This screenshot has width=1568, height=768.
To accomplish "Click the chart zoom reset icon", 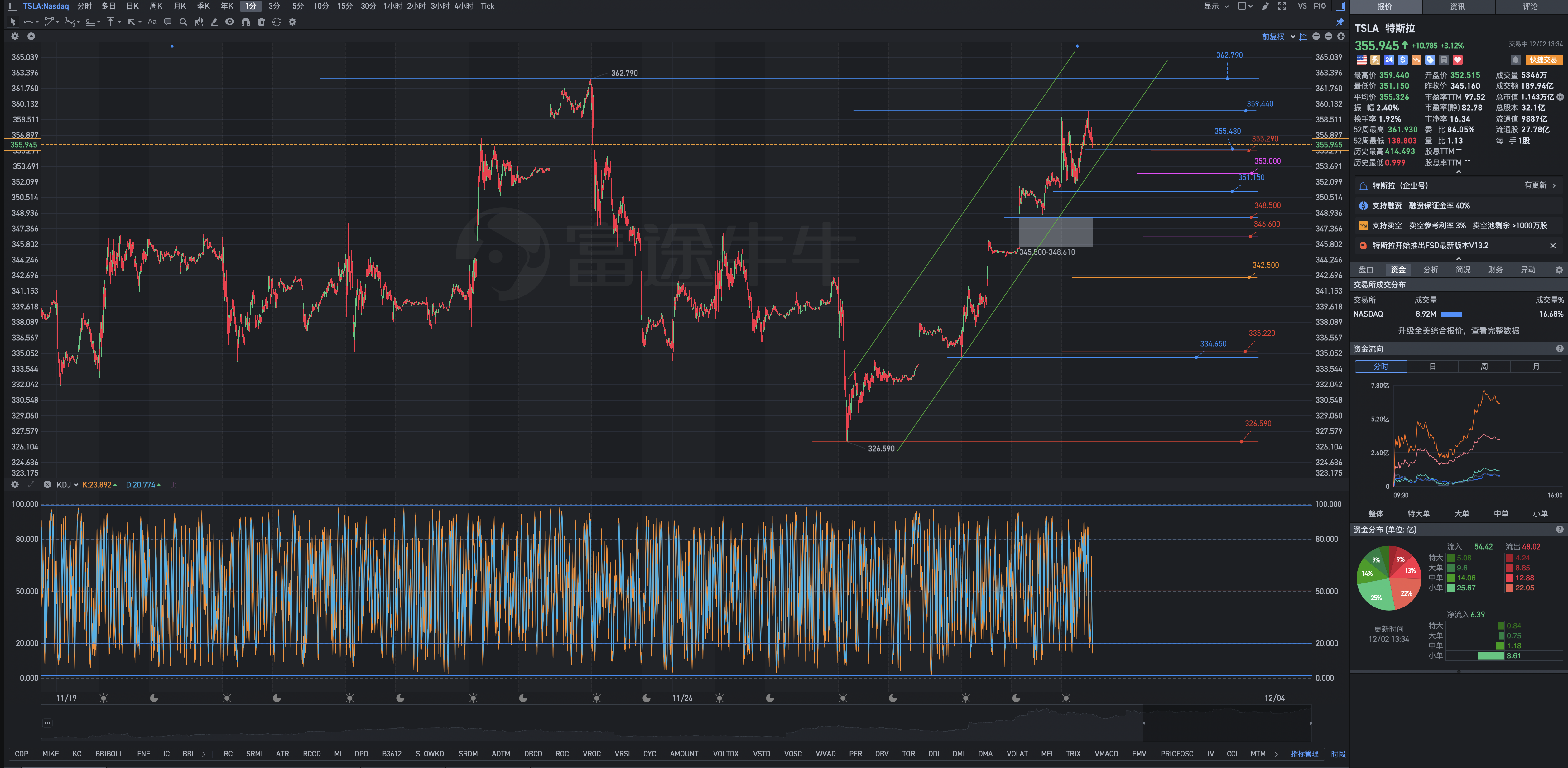I will [1316, 36].
